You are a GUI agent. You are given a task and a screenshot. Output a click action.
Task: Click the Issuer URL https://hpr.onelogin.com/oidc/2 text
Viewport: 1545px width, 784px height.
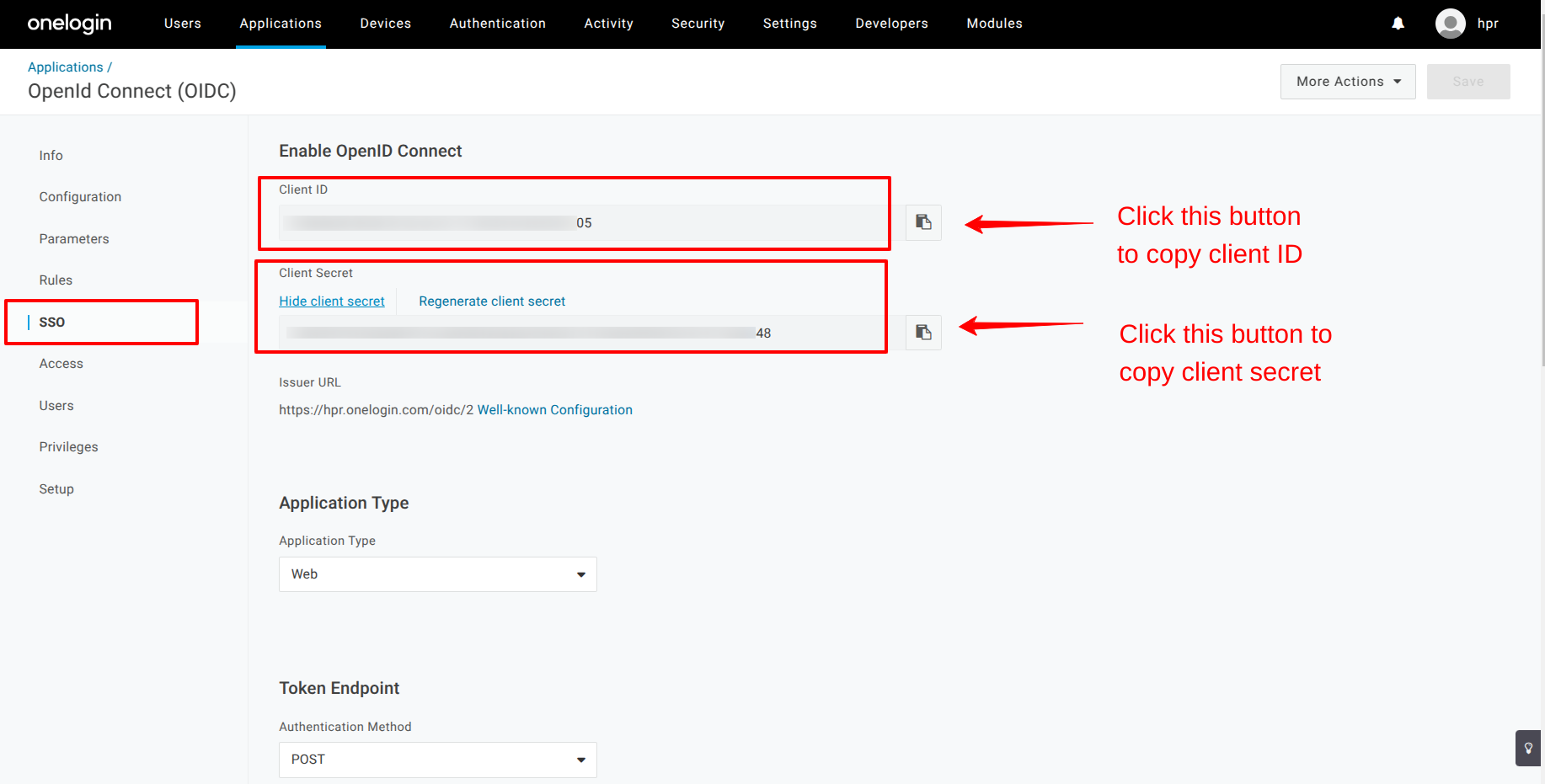[x=377, y=410]
